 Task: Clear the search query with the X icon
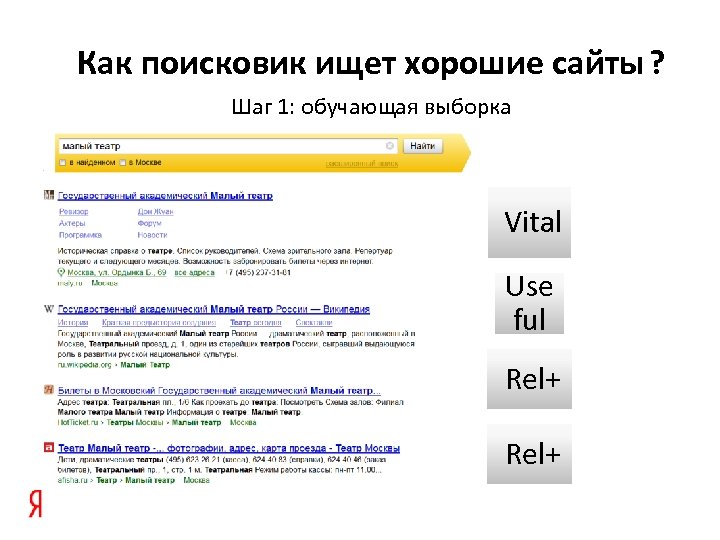tap(389, 146)
